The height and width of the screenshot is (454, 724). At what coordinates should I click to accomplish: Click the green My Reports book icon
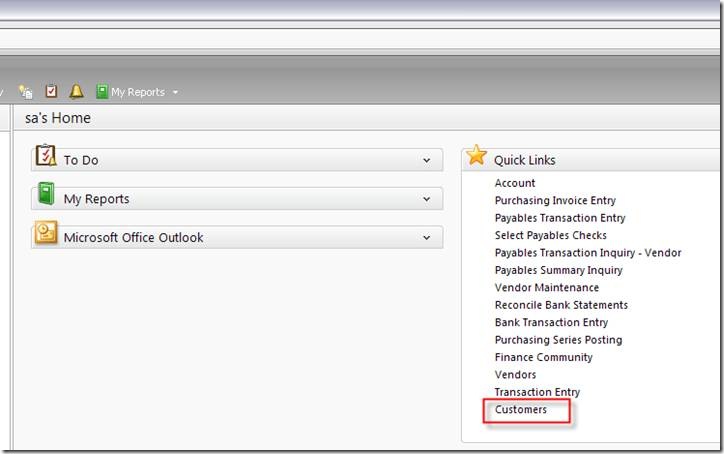tap(46, 194)
